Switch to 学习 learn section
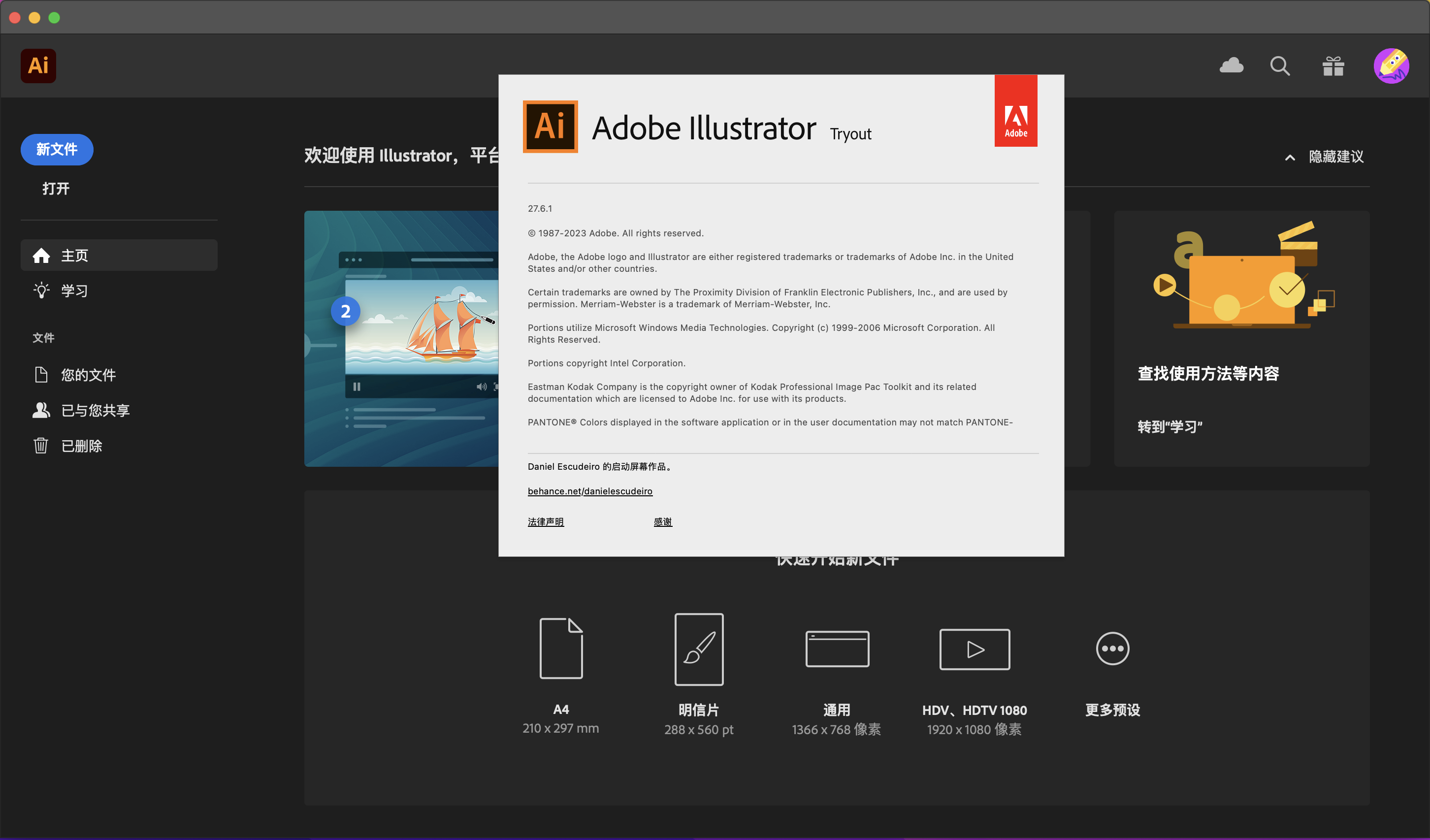The height and width of the screenshot is (840, 1430). (74, 291)
